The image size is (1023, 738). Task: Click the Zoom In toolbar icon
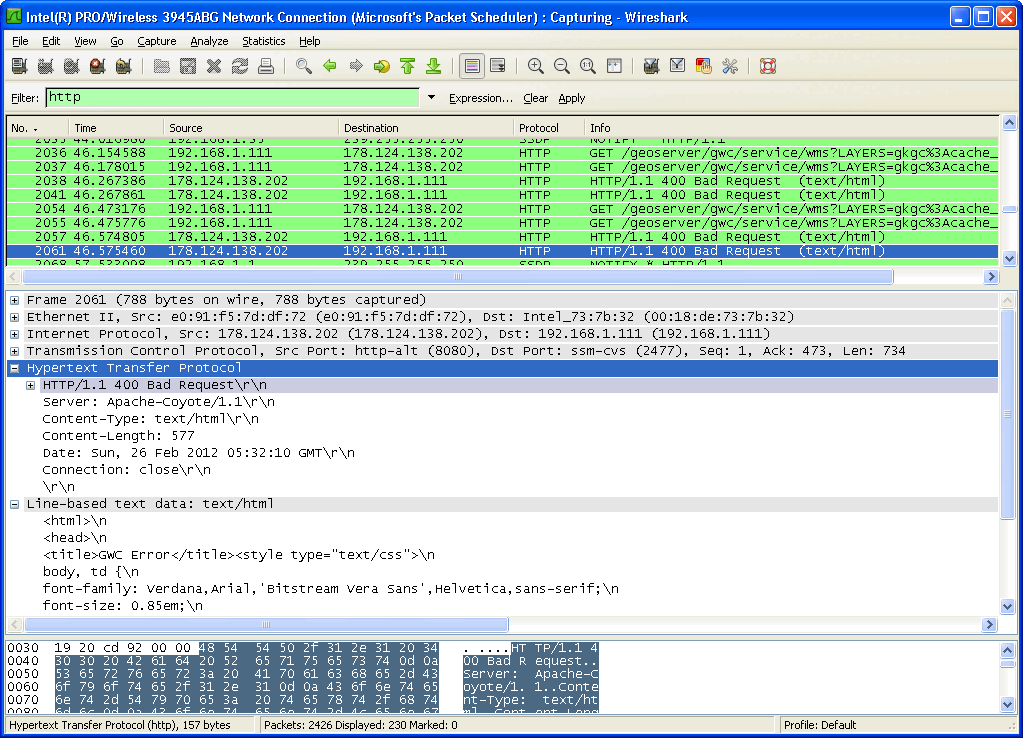tap(536, 67)
